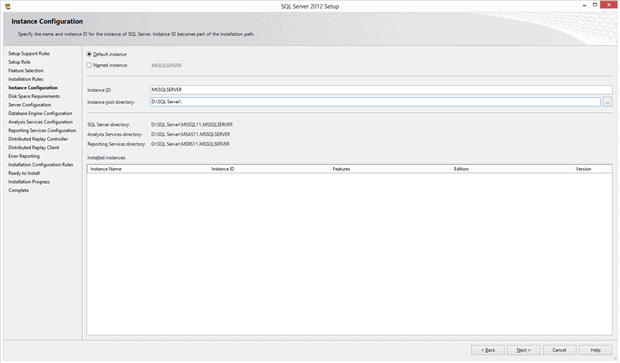Click the SQL Server directory path text
This screenshot has width=620, height=363.
tap(192, 125)
